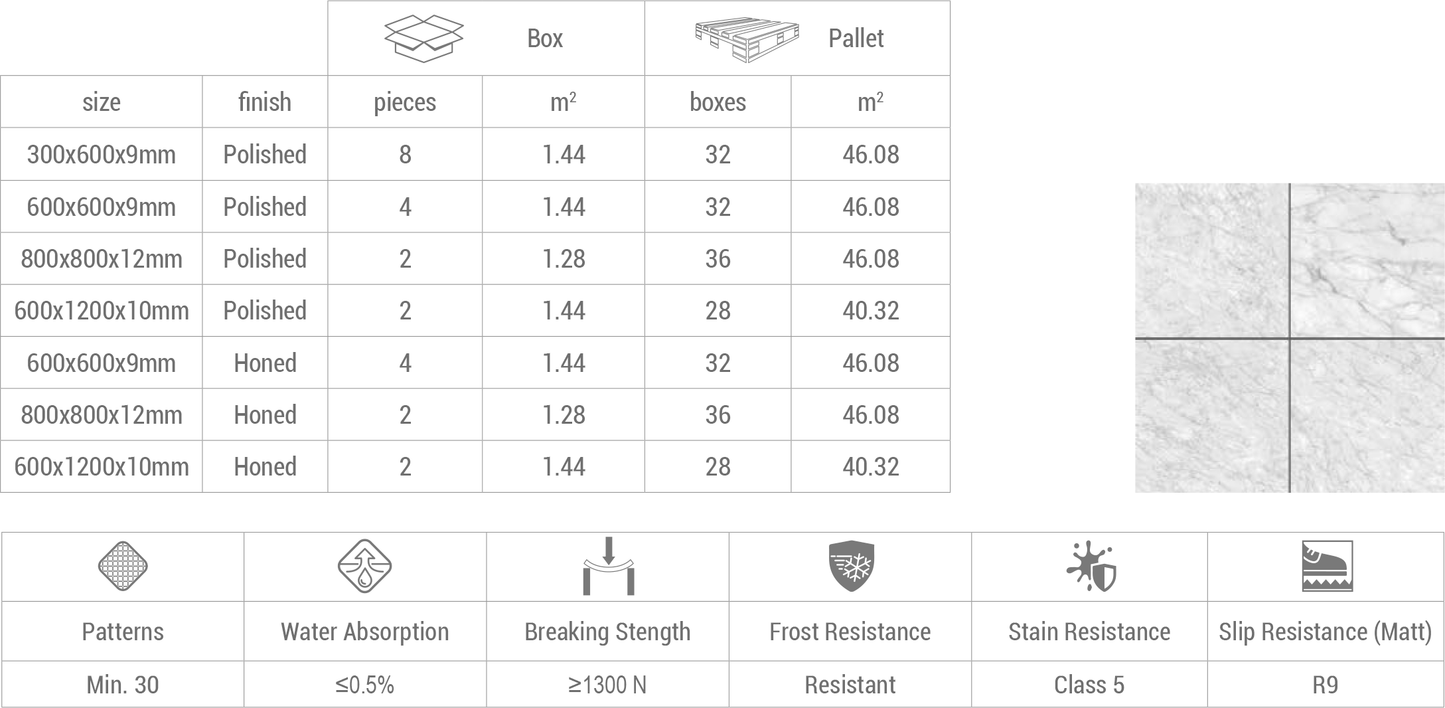Select the 300x600x9mm size cell

tap(101, 154)
